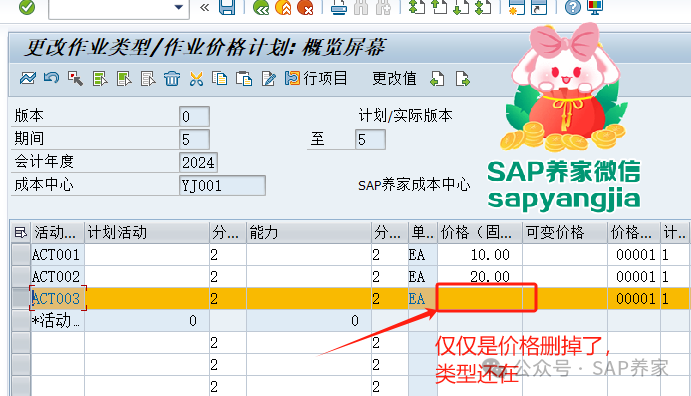Viewport: 691px width, 396px height.
Task: Click the Copy icon
Action: 219,79
